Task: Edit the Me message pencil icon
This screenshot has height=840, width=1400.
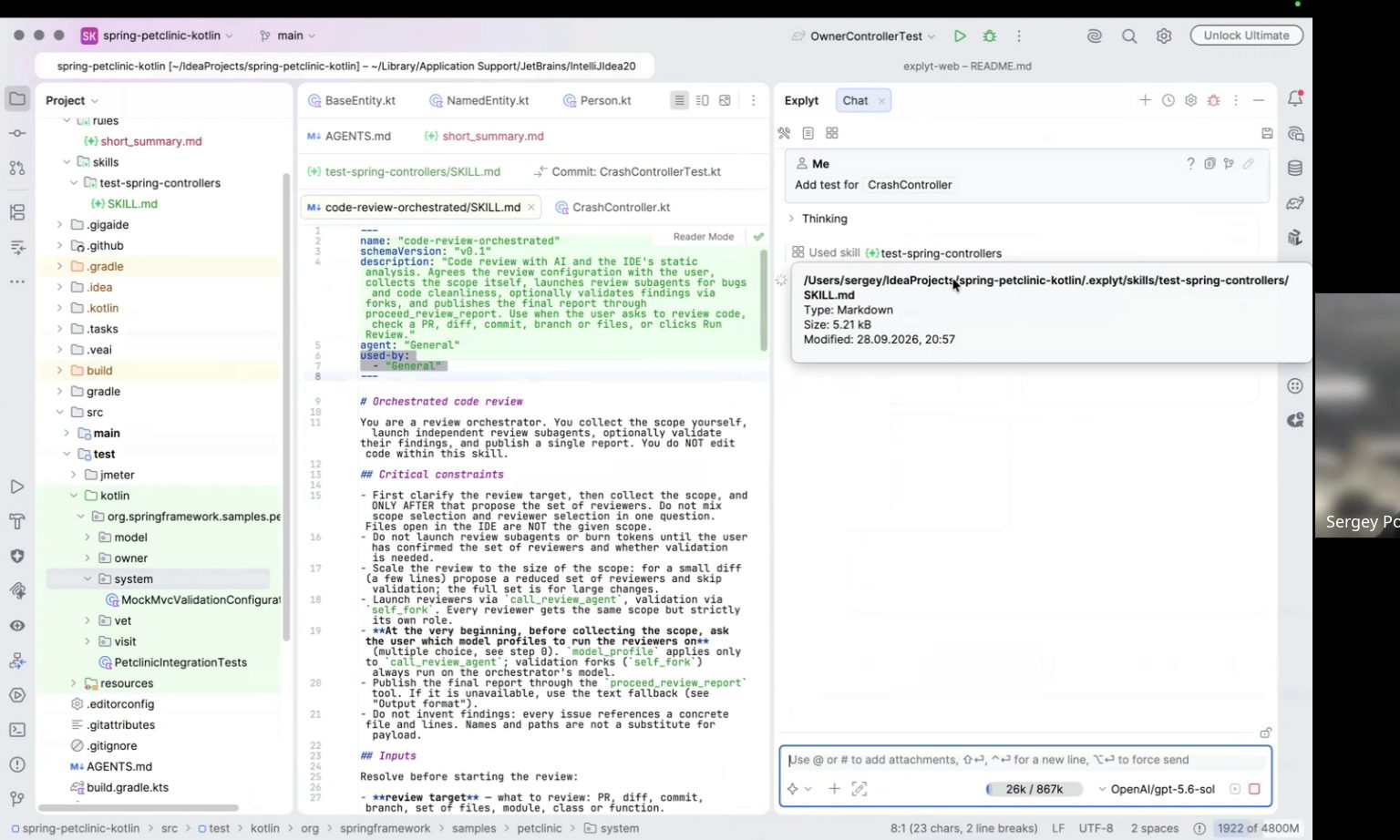Action: click(x=1249, y=164)
